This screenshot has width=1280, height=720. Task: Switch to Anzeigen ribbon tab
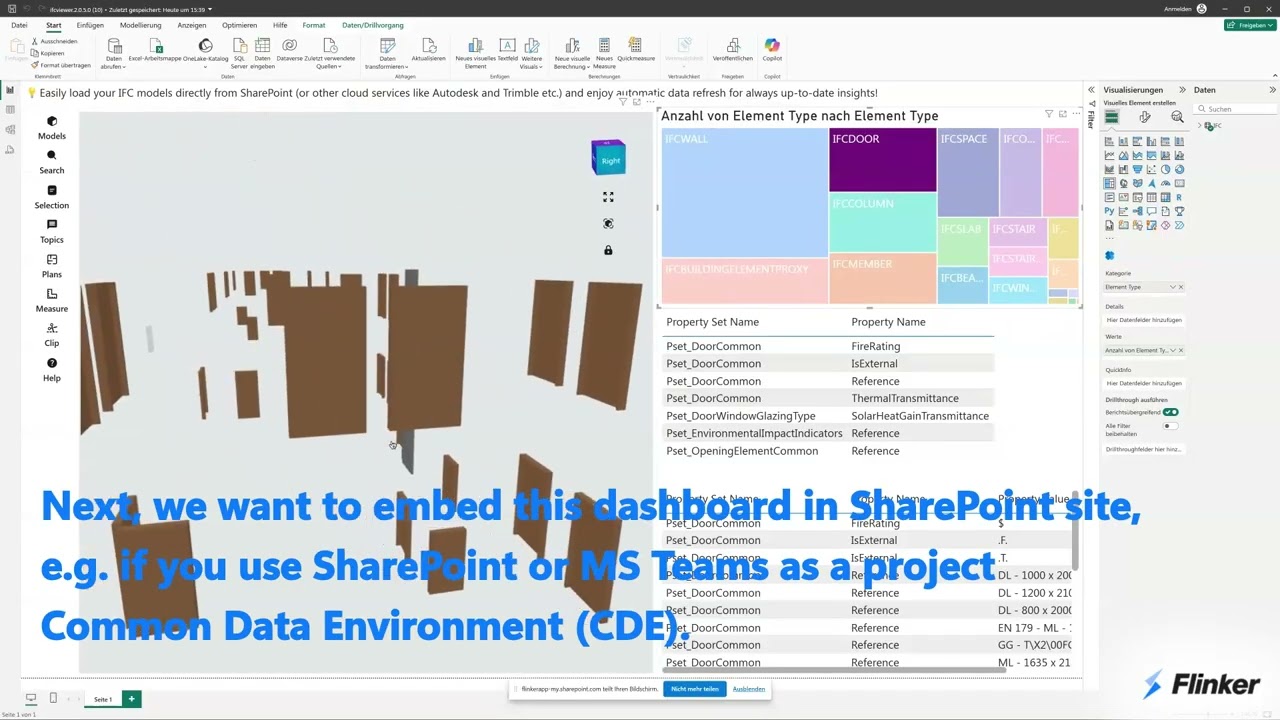[192, 25]
